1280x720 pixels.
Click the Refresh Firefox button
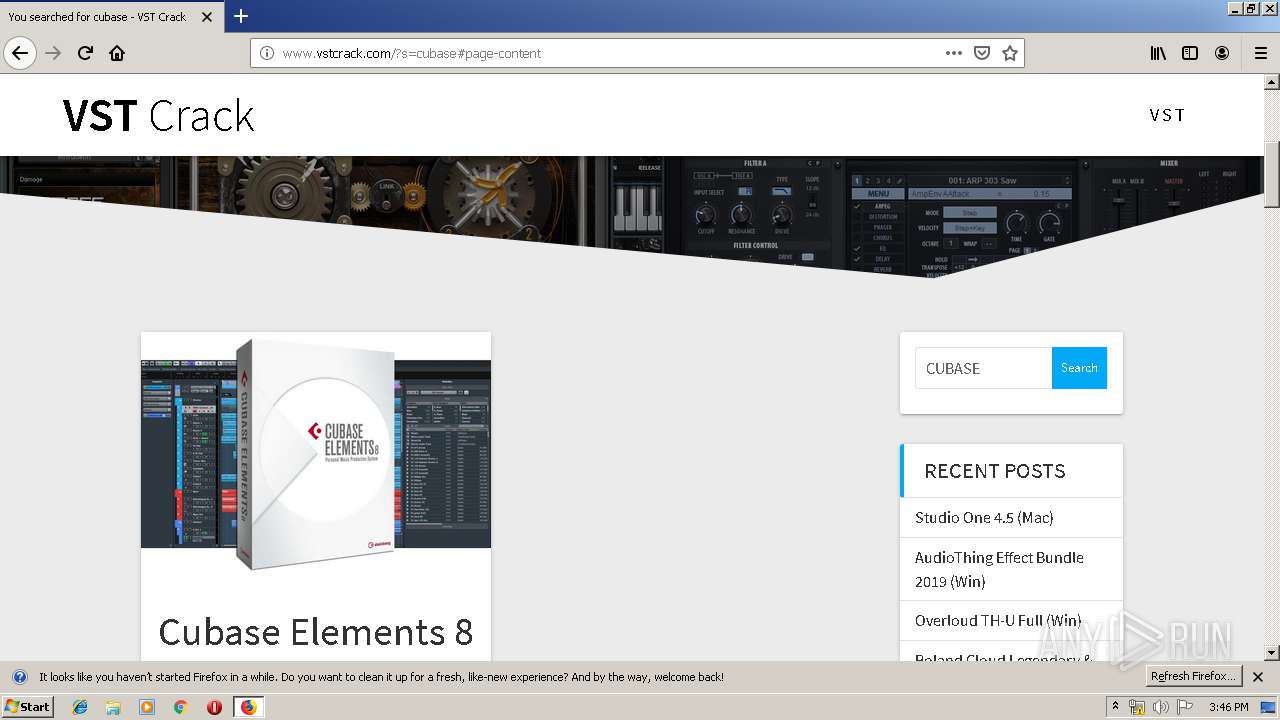click(x=1192, y=677)
